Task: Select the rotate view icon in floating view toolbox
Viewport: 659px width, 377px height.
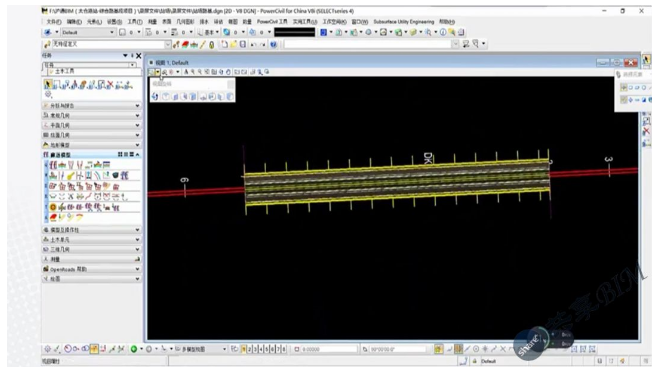Action: click(x=155, y=97)
